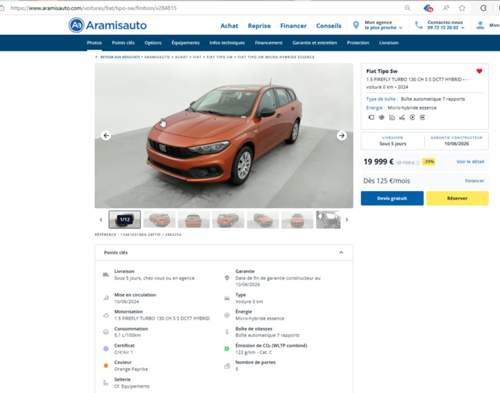Select the fourth car thumbnail
The height and width of the screenshot is (393, 500).
(228, 219)
